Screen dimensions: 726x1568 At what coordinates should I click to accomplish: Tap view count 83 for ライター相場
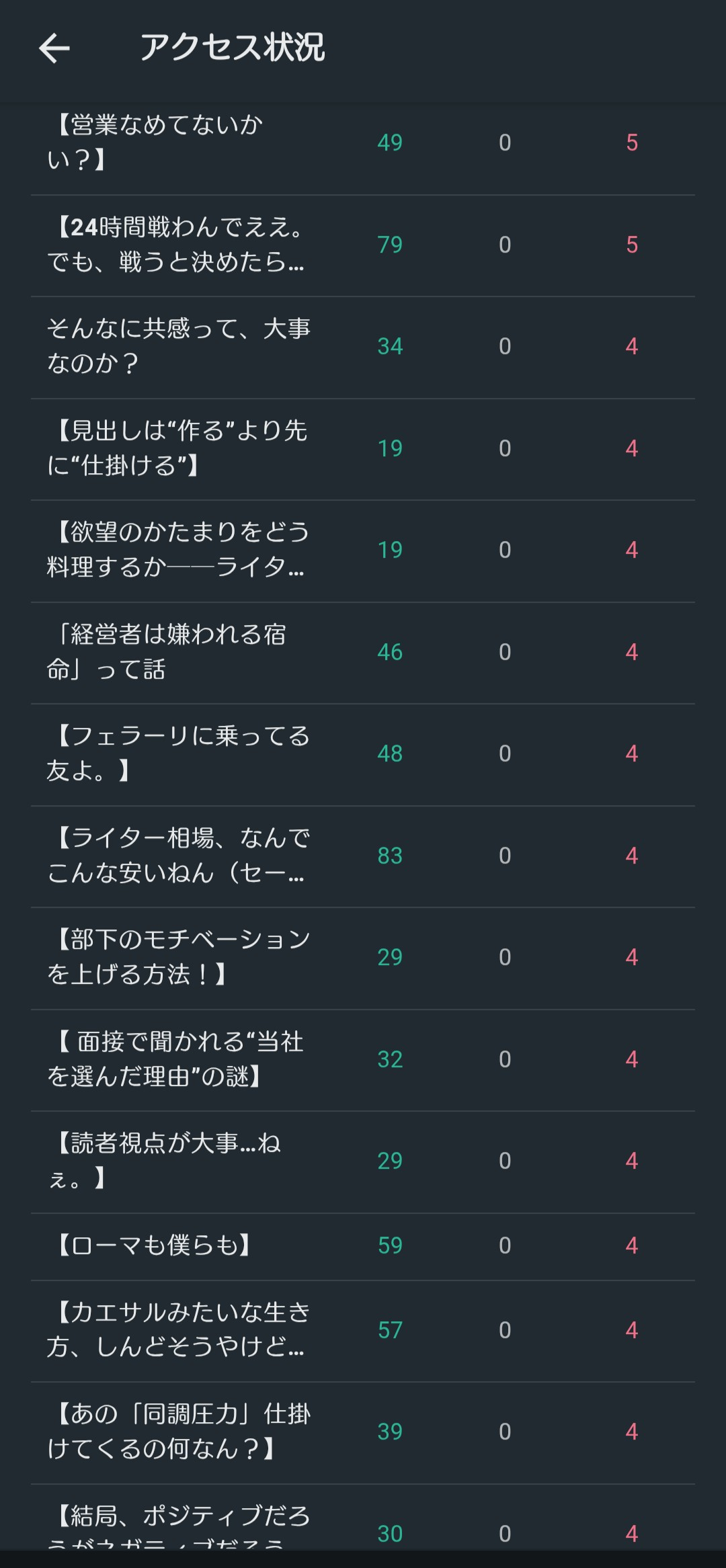point(390,856)
